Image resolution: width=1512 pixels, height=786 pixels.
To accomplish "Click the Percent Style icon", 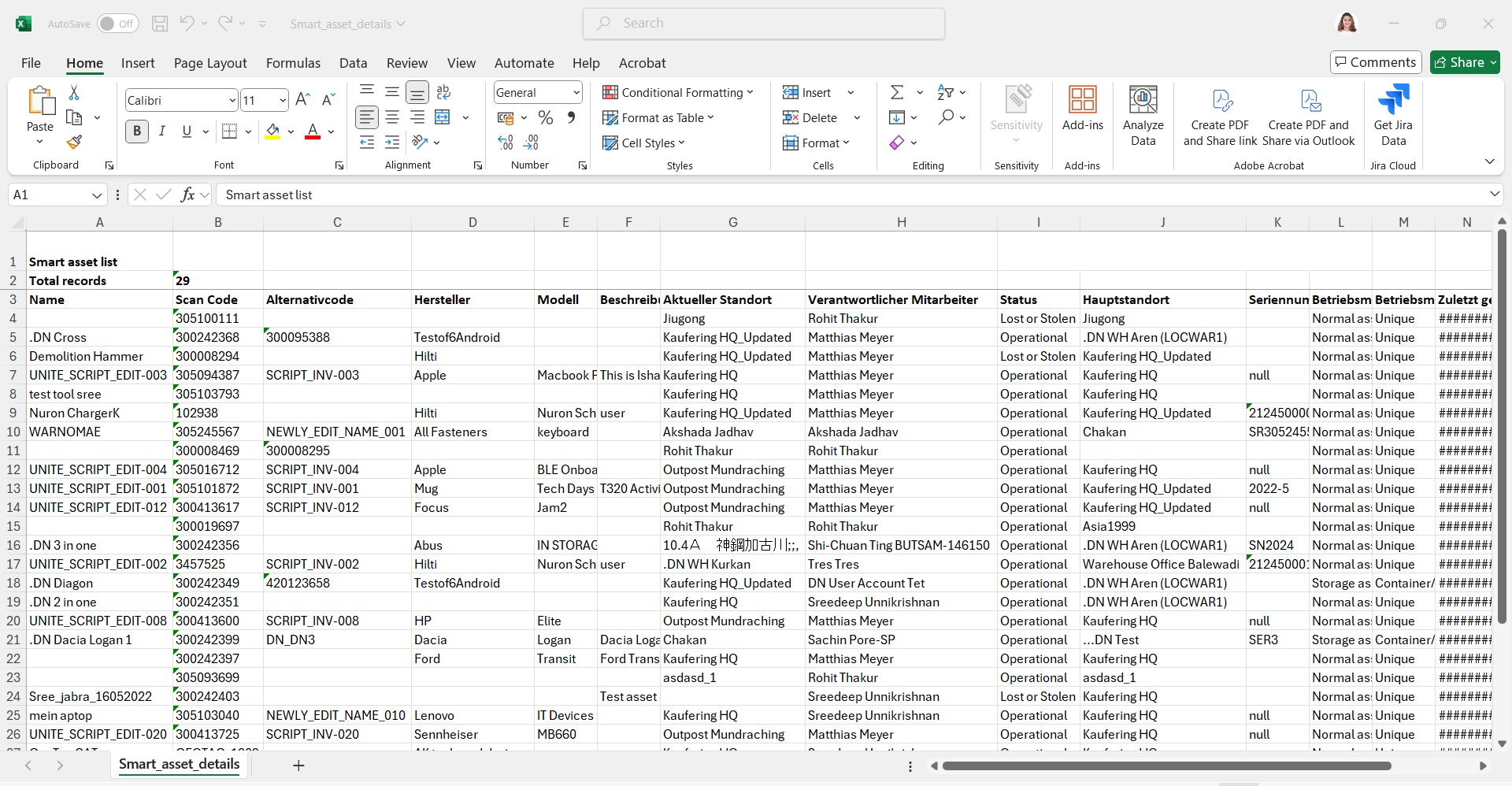I will click(545, 118).
